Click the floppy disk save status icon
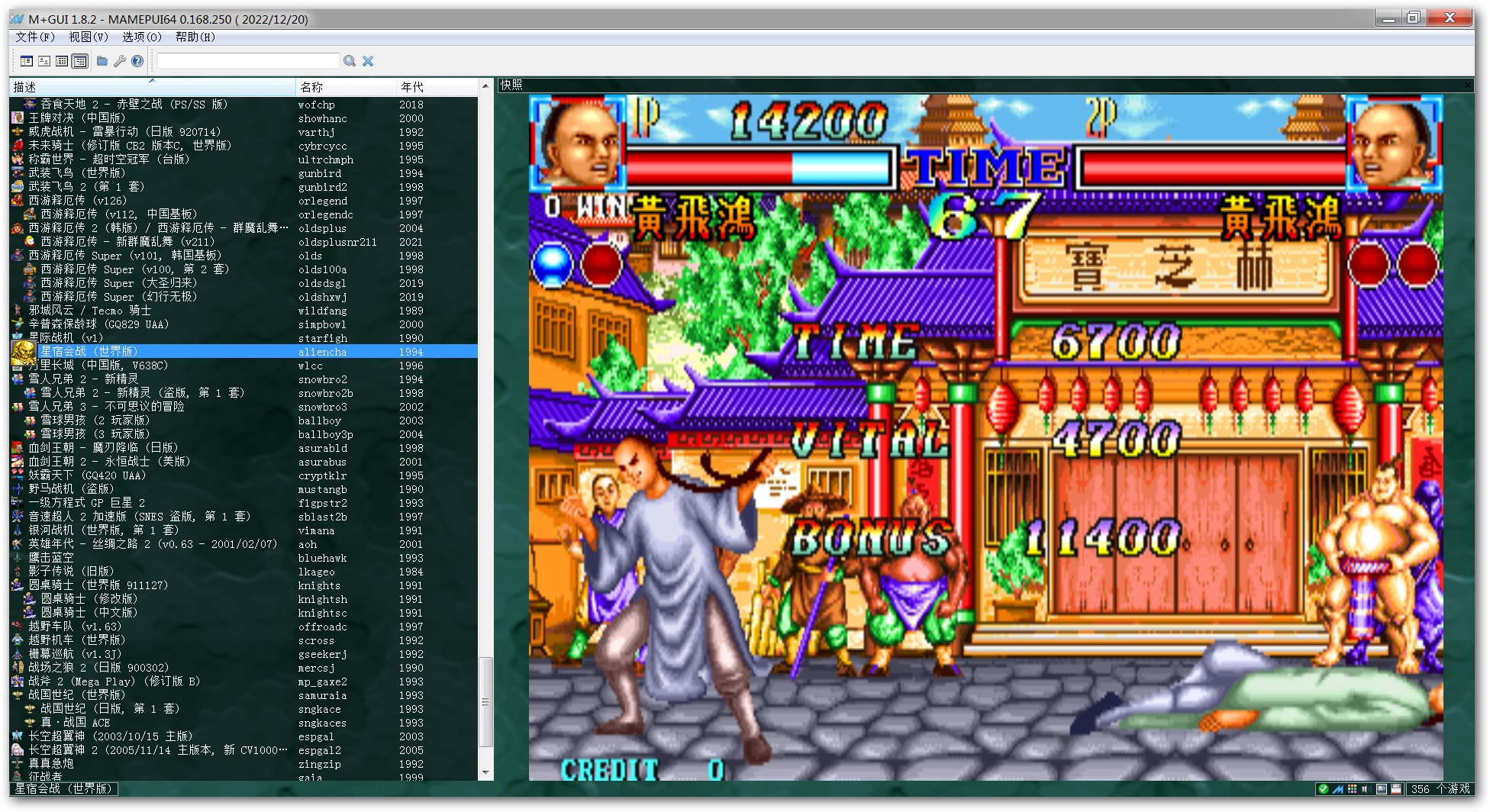 1396,789
